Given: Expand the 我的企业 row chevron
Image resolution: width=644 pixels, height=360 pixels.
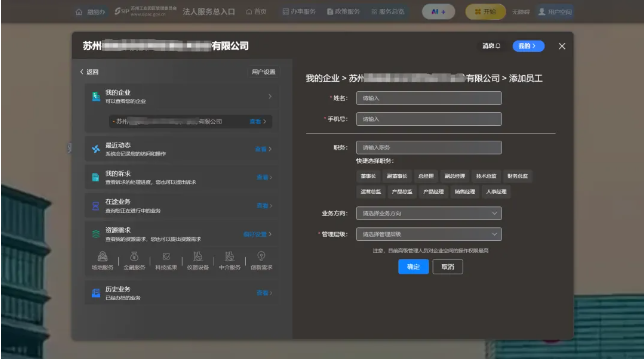Looking at the screenshot, I should coord(270,96).
